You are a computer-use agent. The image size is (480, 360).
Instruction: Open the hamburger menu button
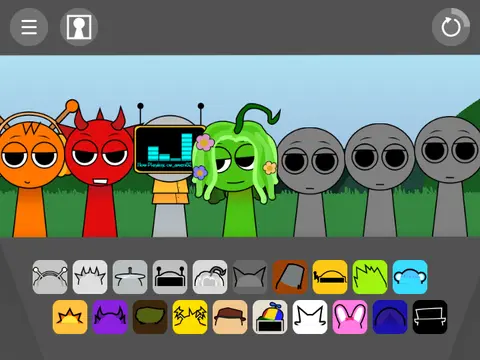tap(29, 27)
